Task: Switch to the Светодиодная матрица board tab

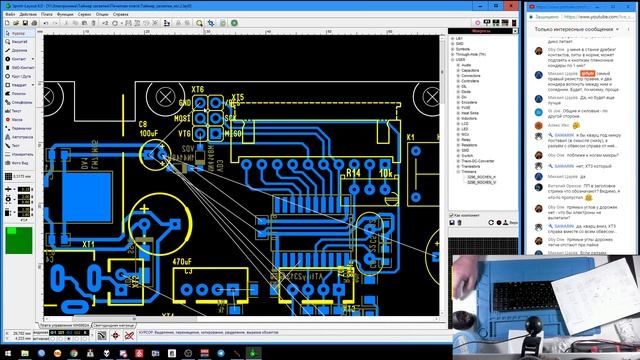Action: click(113, 326)
